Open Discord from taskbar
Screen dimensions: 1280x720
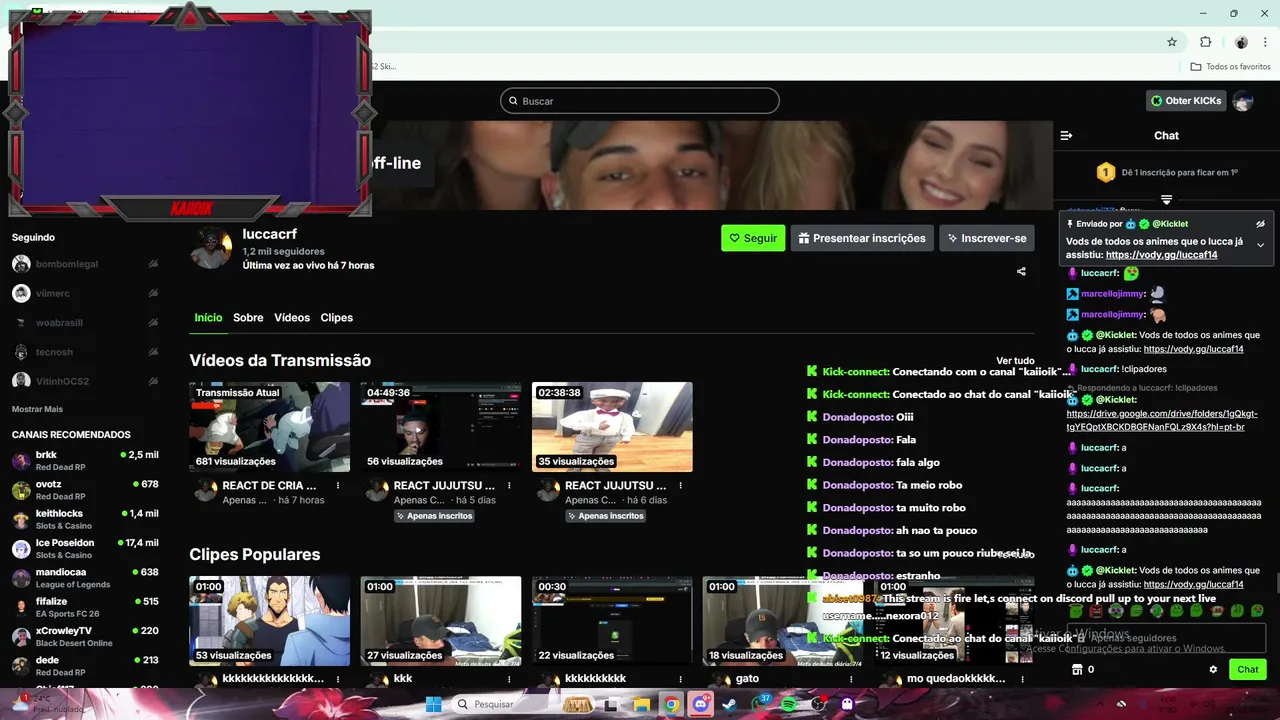click(701, 704)
